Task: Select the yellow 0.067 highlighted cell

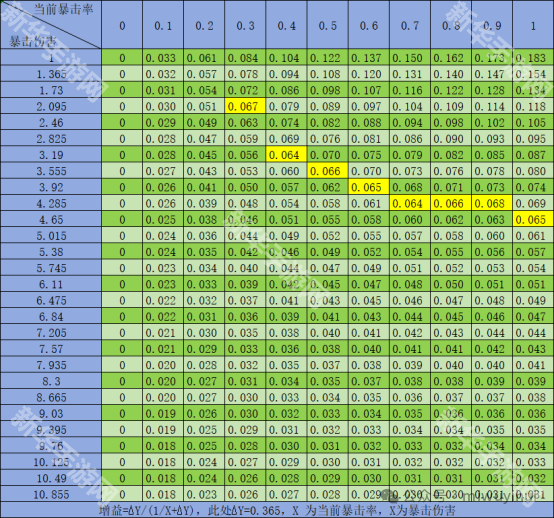Action: (x=245, y=106)
